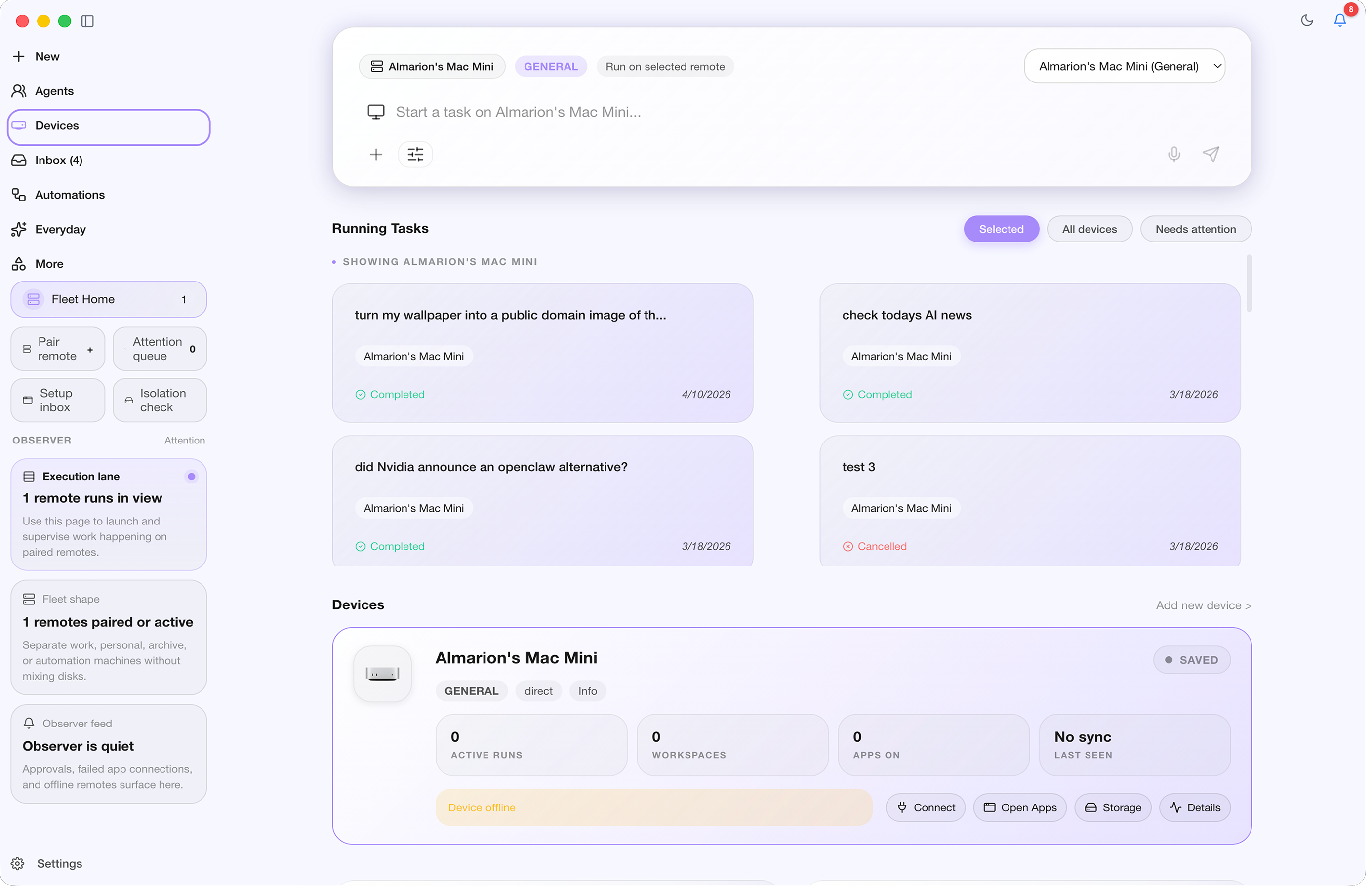Click the No sync Last Seen tile
This screenshot has height=886, width=1372.
click(1134, 745)
